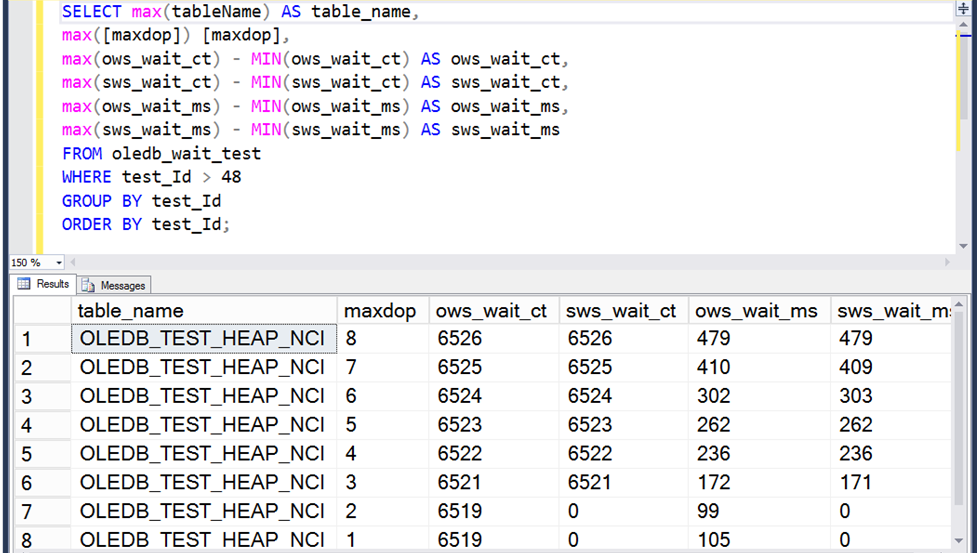Click table_name cell in row 4
The image size is (977, 553).
point(204,425)
